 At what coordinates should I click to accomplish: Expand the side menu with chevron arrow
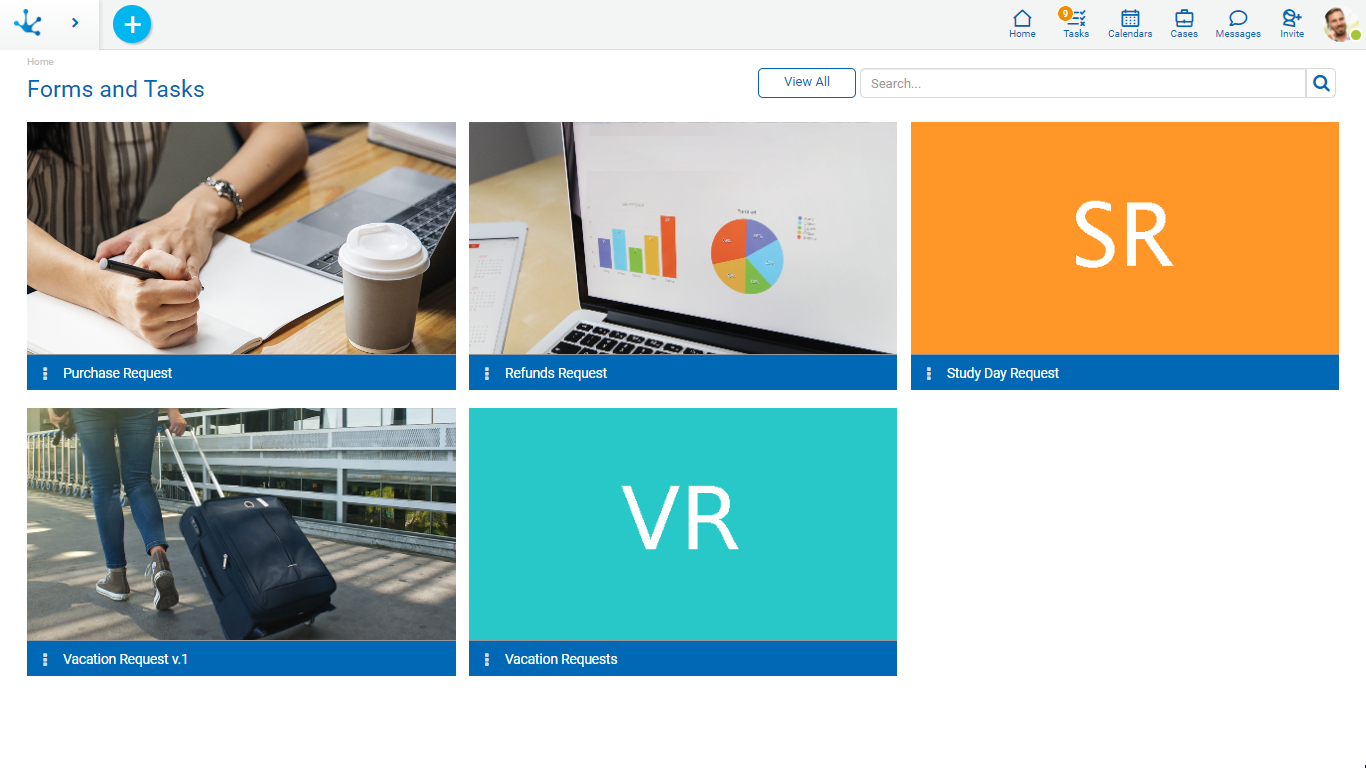click(75, 23)
